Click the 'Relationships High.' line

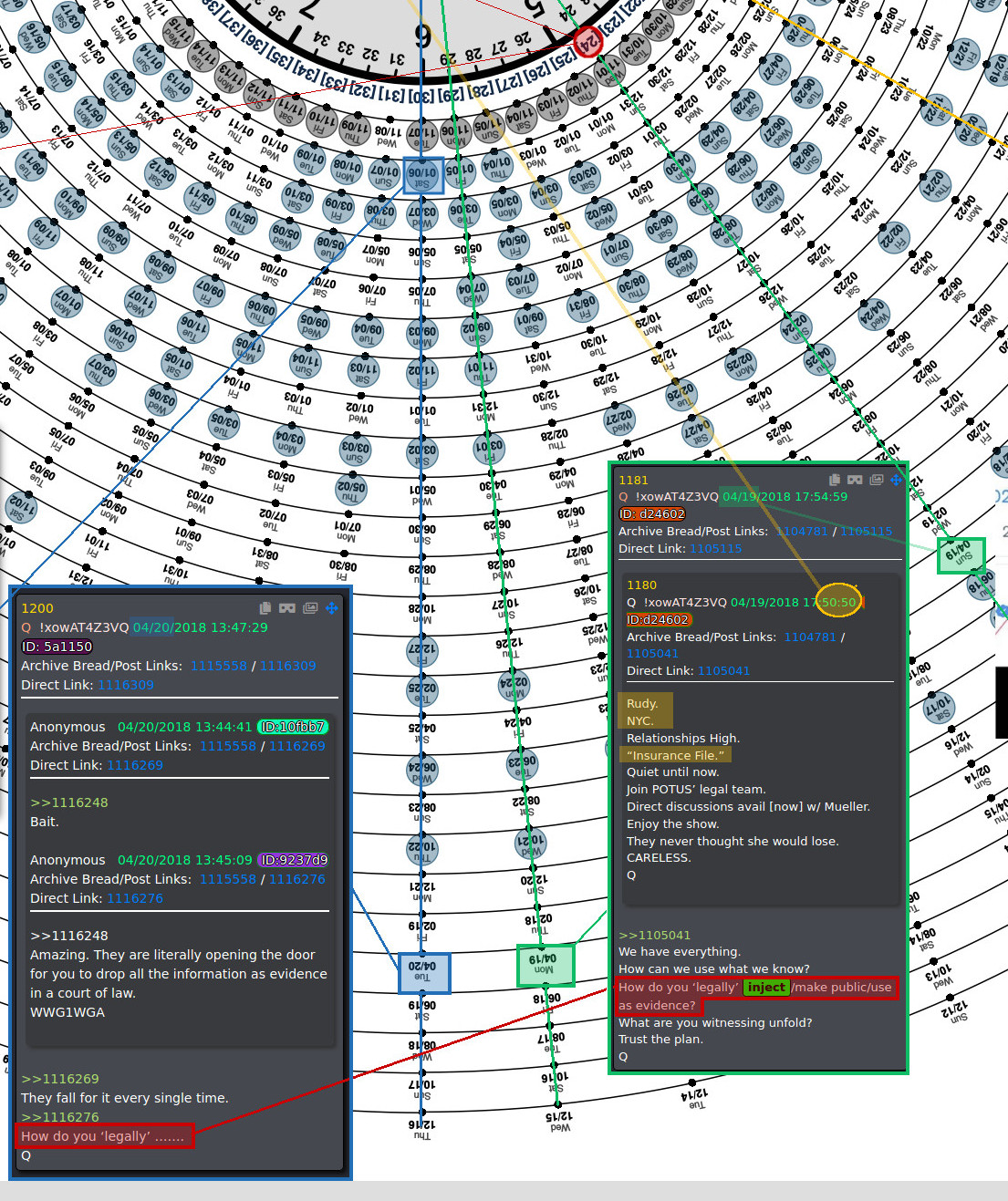(683, 738)
